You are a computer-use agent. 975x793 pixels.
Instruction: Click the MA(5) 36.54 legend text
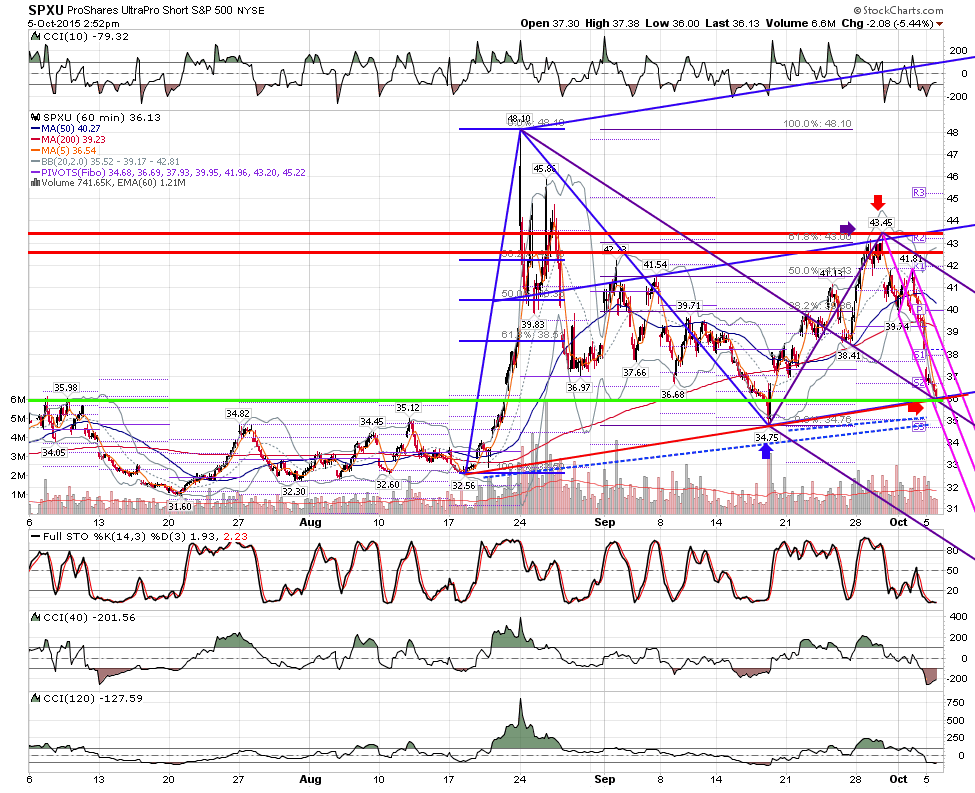(x=68, y=151)
